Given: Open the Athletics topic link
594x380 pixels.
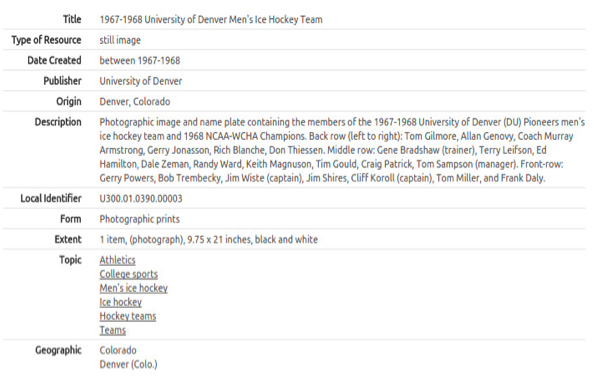Looking at the screenshot, I should tap(117, 260).
